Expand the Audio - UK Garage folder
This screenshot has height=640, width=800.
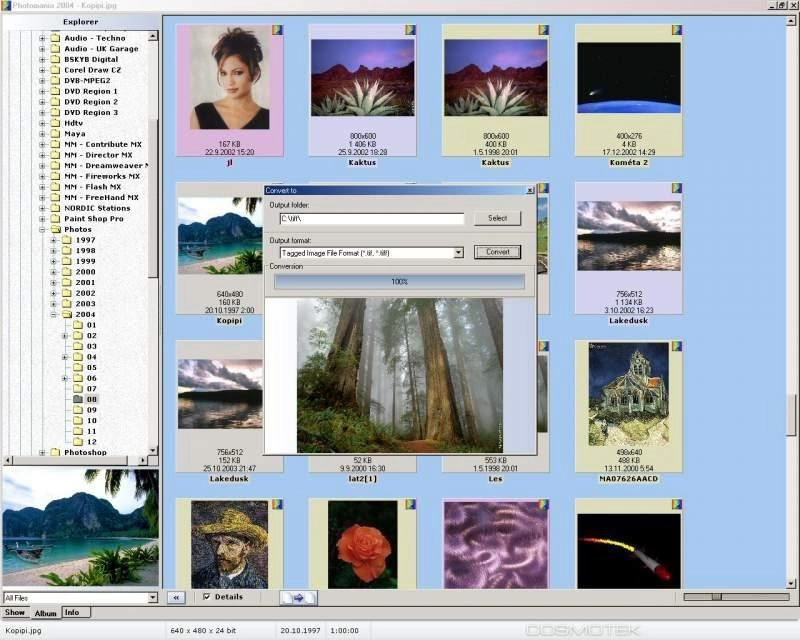42,49
